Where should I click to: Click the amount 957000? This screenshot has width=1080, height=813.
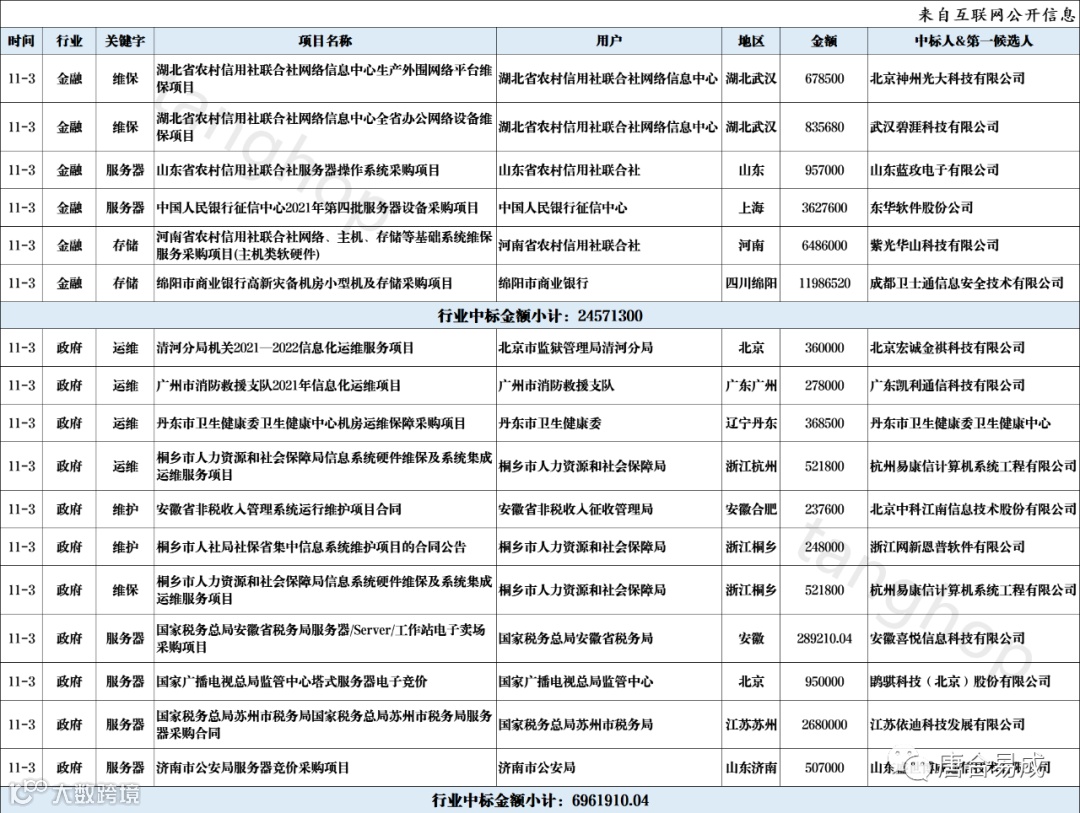click(824, 169)
